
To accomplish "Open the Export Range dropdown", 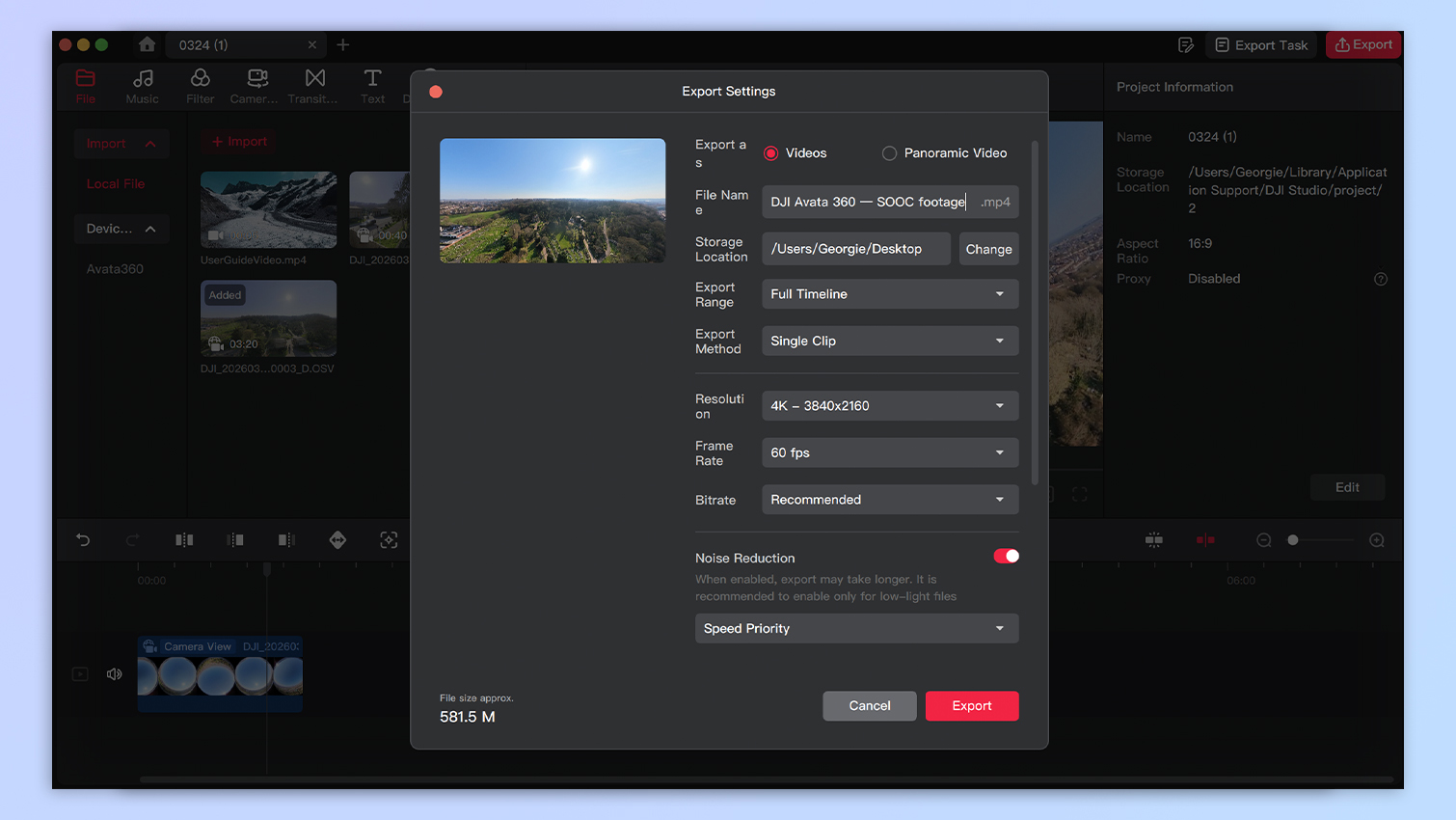I will click(889, 293).
